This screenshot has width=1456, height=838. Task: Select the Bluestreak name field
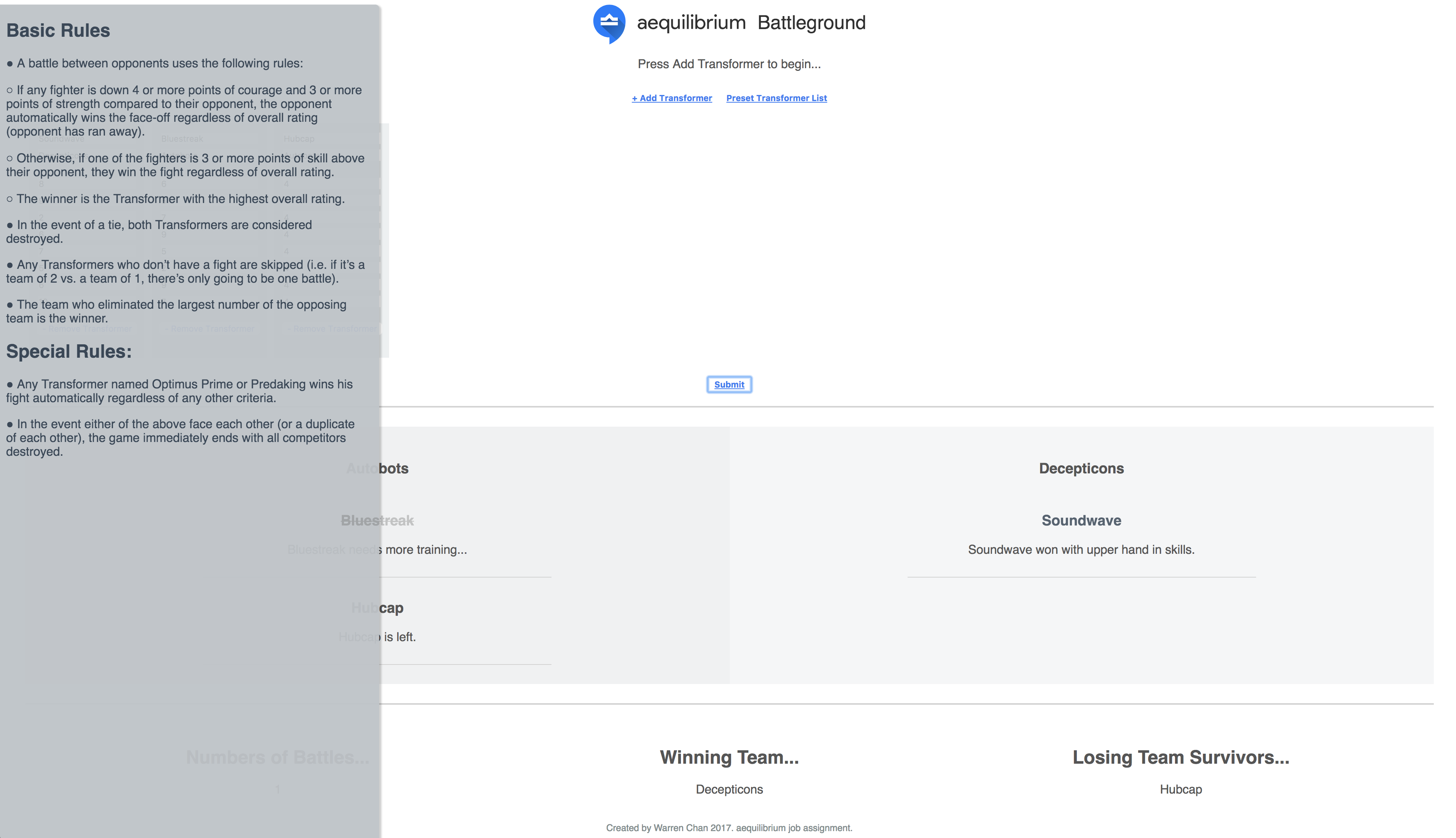(x=182, y=139)
